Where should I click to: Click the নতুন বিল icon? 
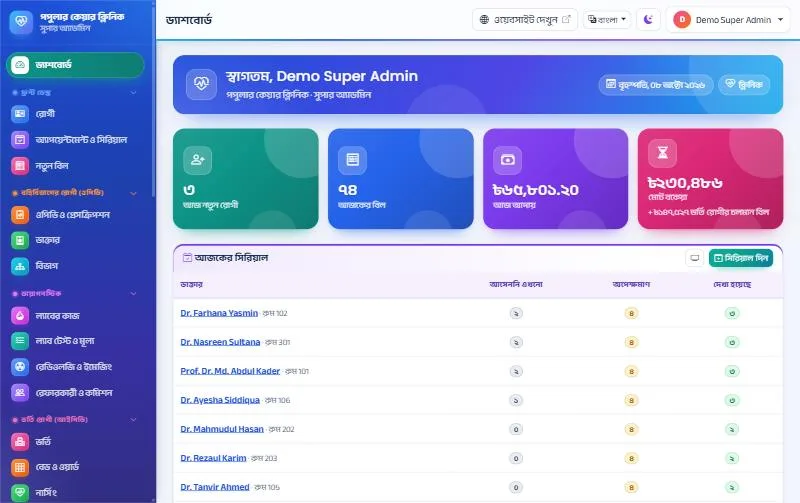(20, 165)
